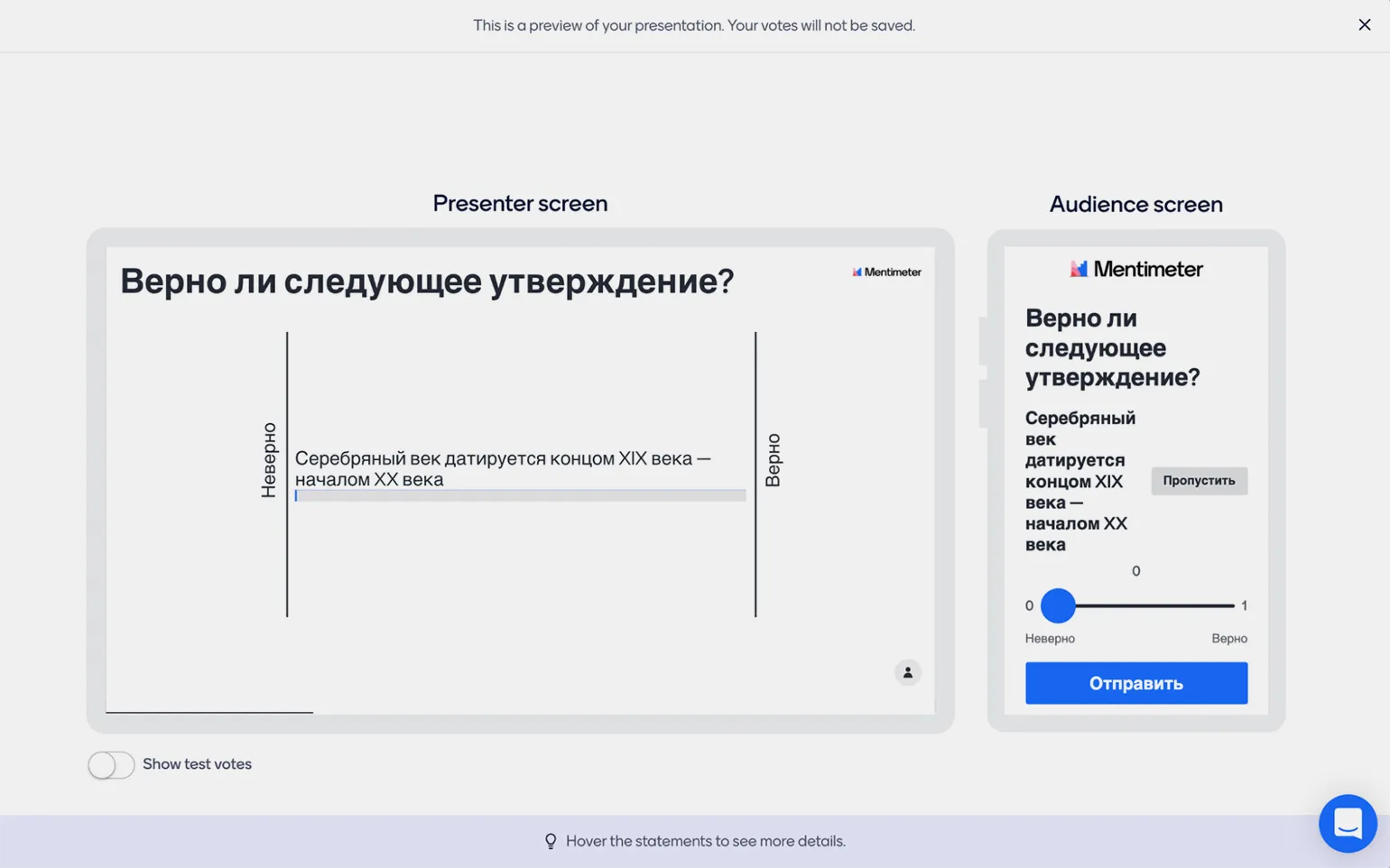Click the Верно label under the slider
The width and height of the screenshot is (1390, 868).
(1228, 638)
